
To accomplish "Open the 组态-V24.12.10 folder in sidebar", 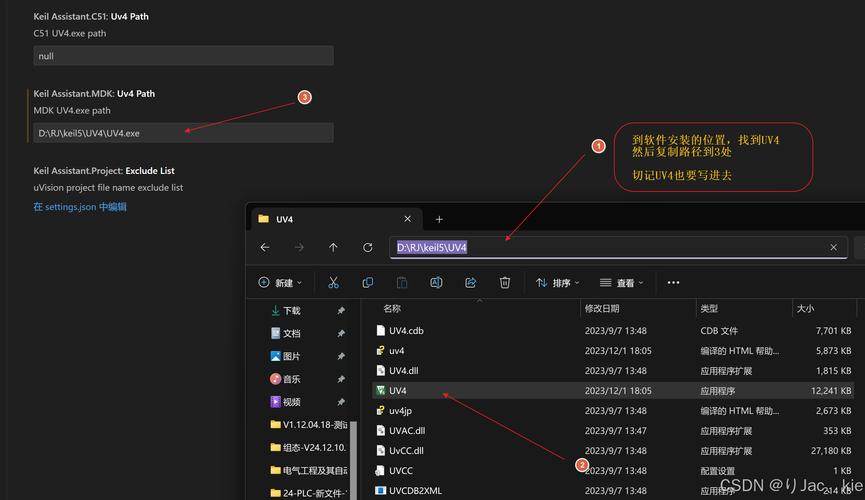I will tap(309, 447).
